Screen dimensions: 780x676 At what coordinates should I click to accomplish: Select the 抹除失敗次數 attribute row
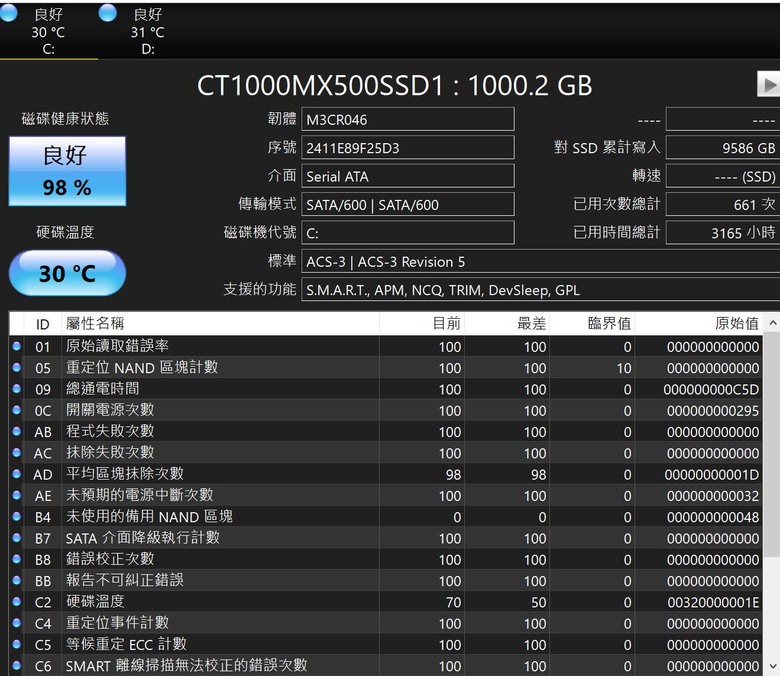386,453
